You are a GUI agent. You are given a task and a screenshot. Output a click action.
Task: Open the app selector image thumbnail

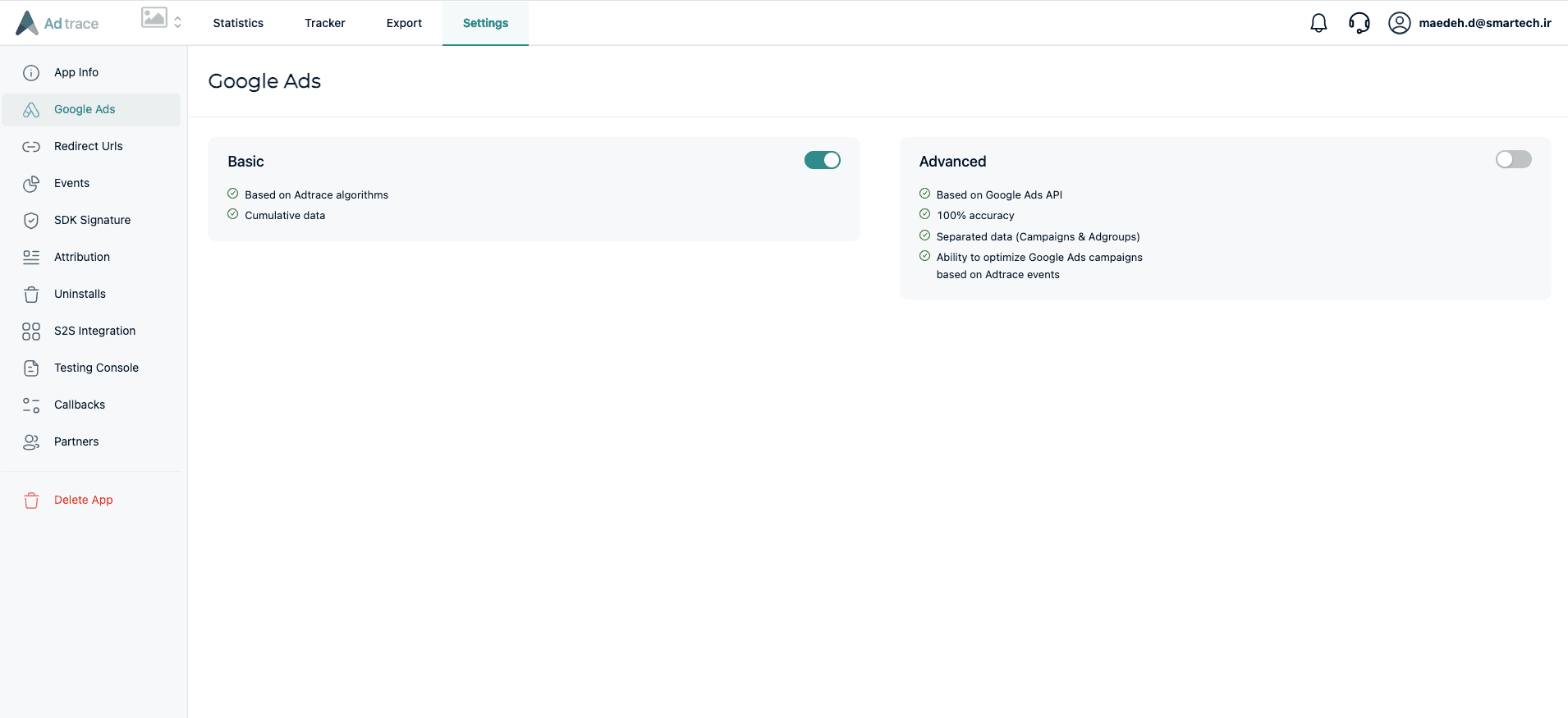[x=154, y=17]
